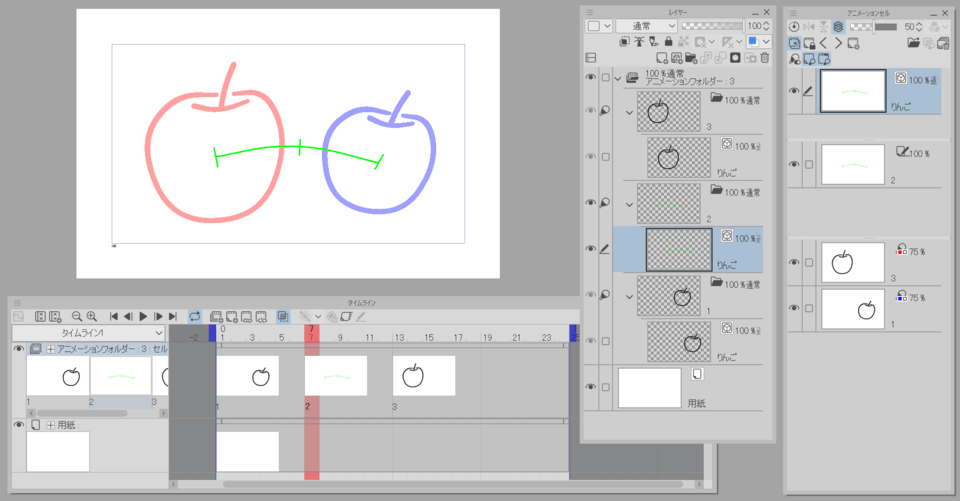This screenshot has height=501, width=960.
Task: Adjust the onion skin opacity slider in Animation Cels
Action: [873, 26]
